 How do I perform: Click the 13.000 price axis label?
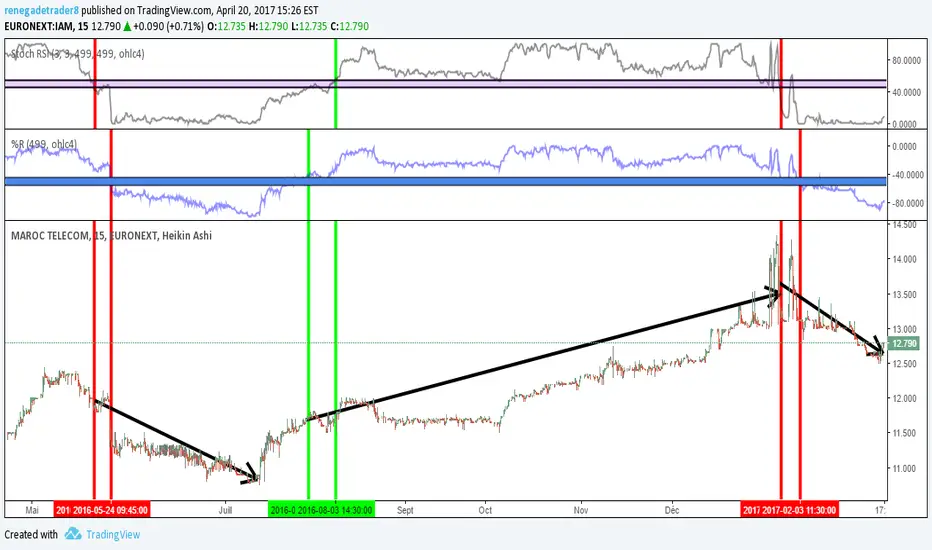tap(904, 329)
